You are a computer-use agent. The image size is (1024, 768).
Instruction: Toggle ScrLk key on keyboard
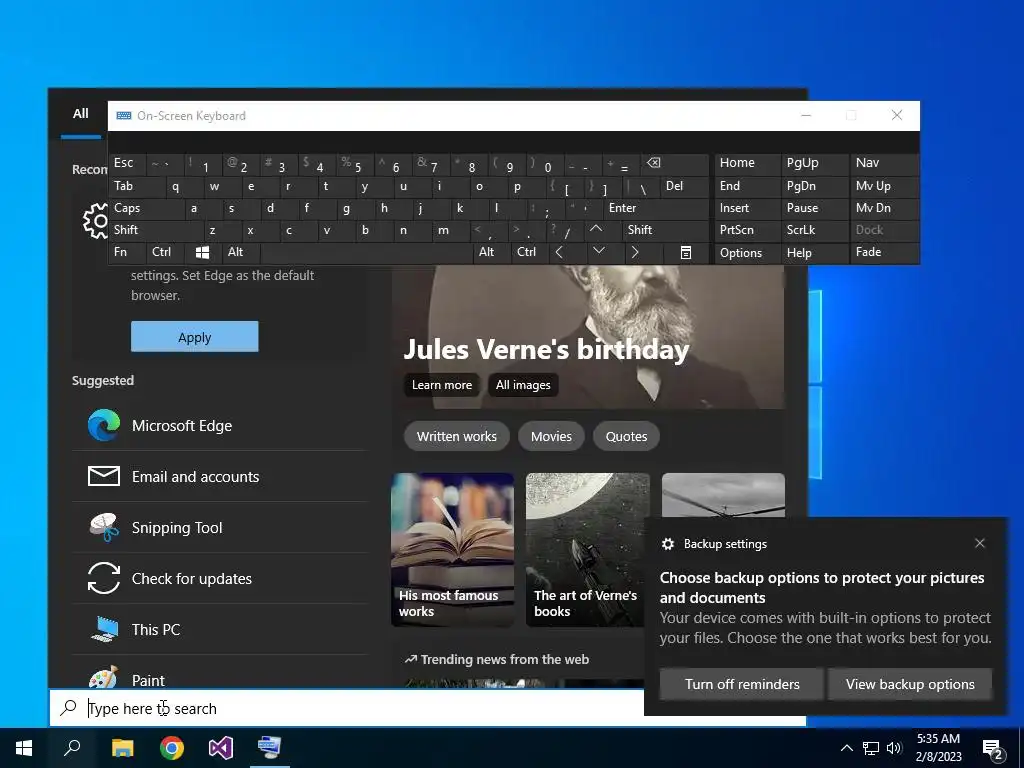point(814,230)
